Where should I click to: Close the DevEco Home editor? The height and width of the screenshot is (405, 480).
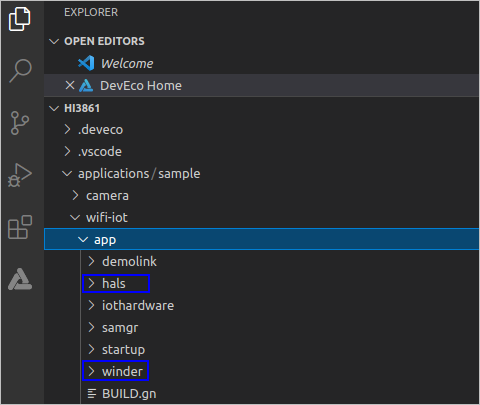pyautogui.click(x=70, y=85)
